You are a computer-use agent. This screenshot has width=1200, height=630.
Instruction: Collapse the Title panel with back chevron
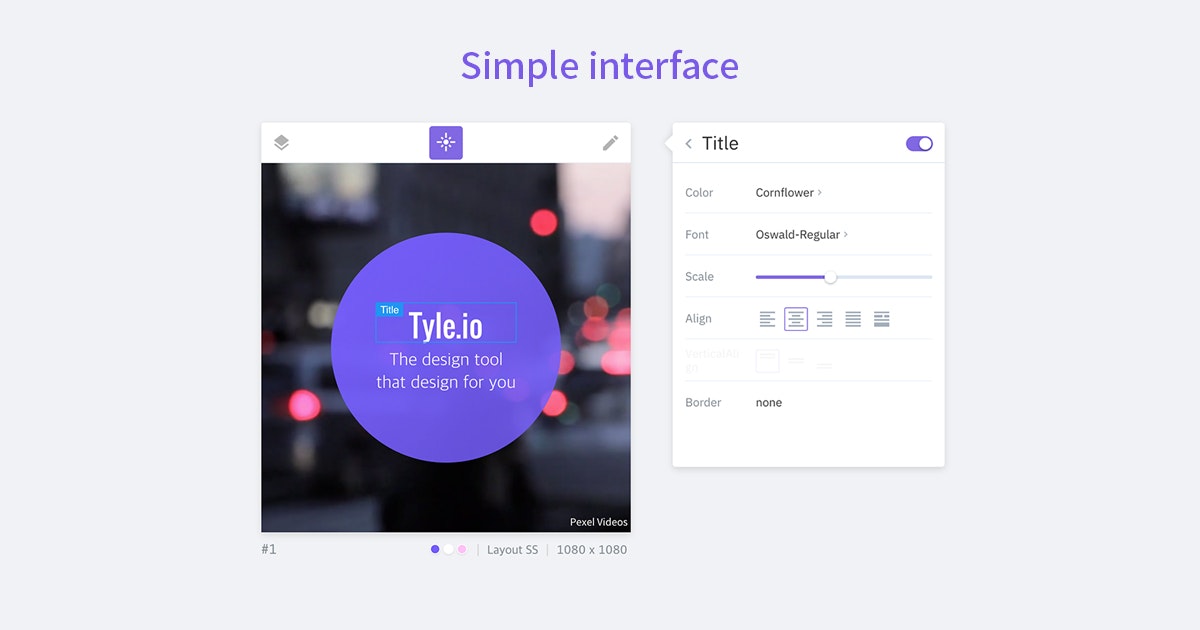[x=688, y=143]
